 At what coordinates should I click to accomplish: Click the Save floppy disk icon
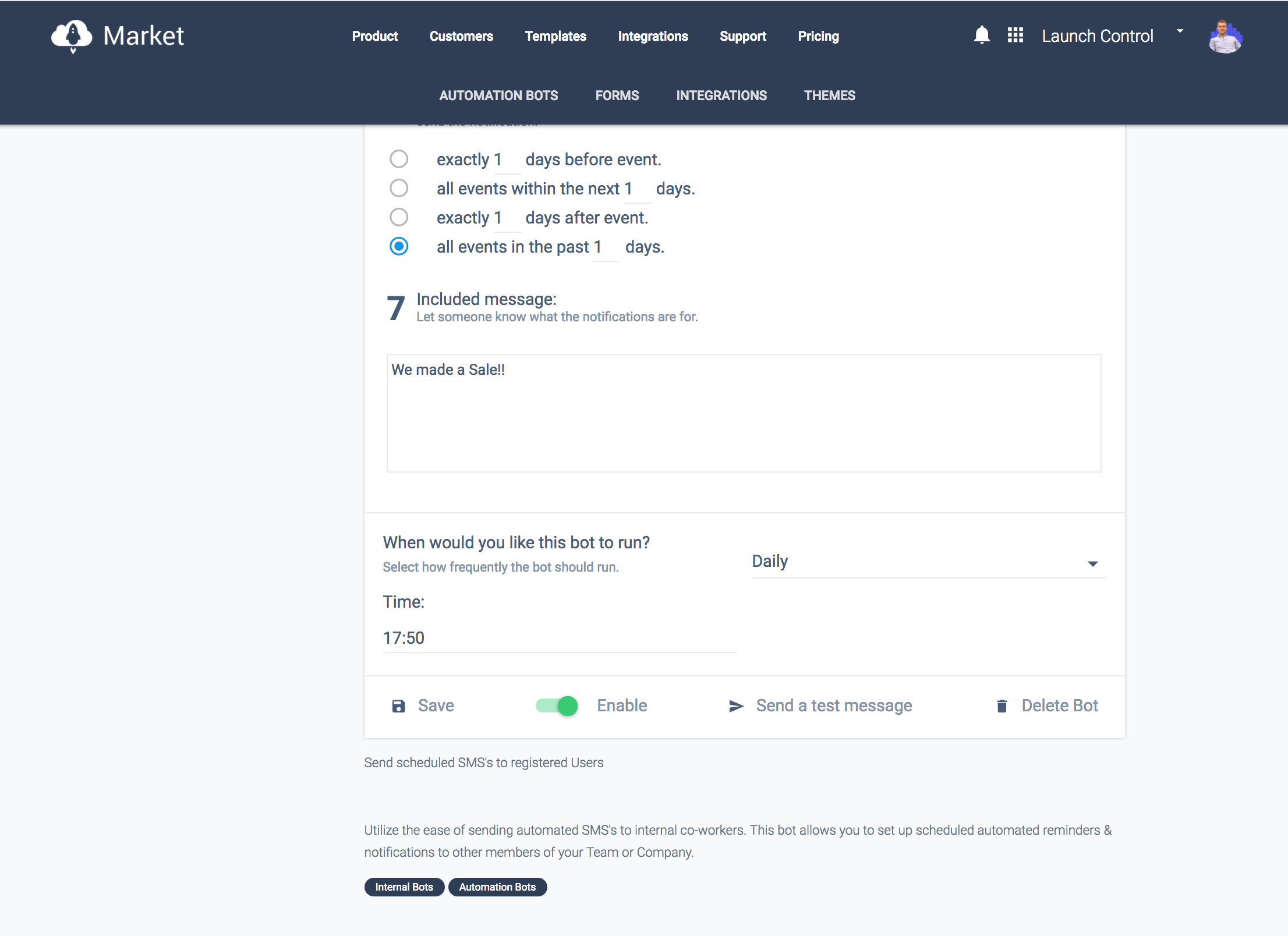[399, 706]
